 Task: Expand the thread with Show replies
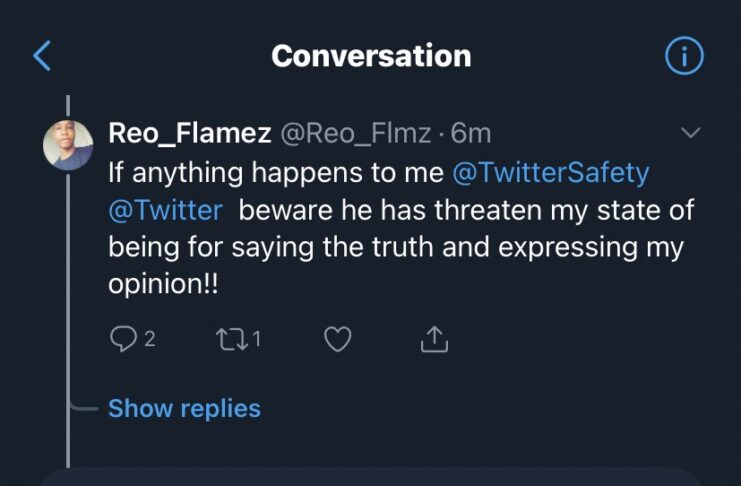pyautogui.click(x=184, y=408)
